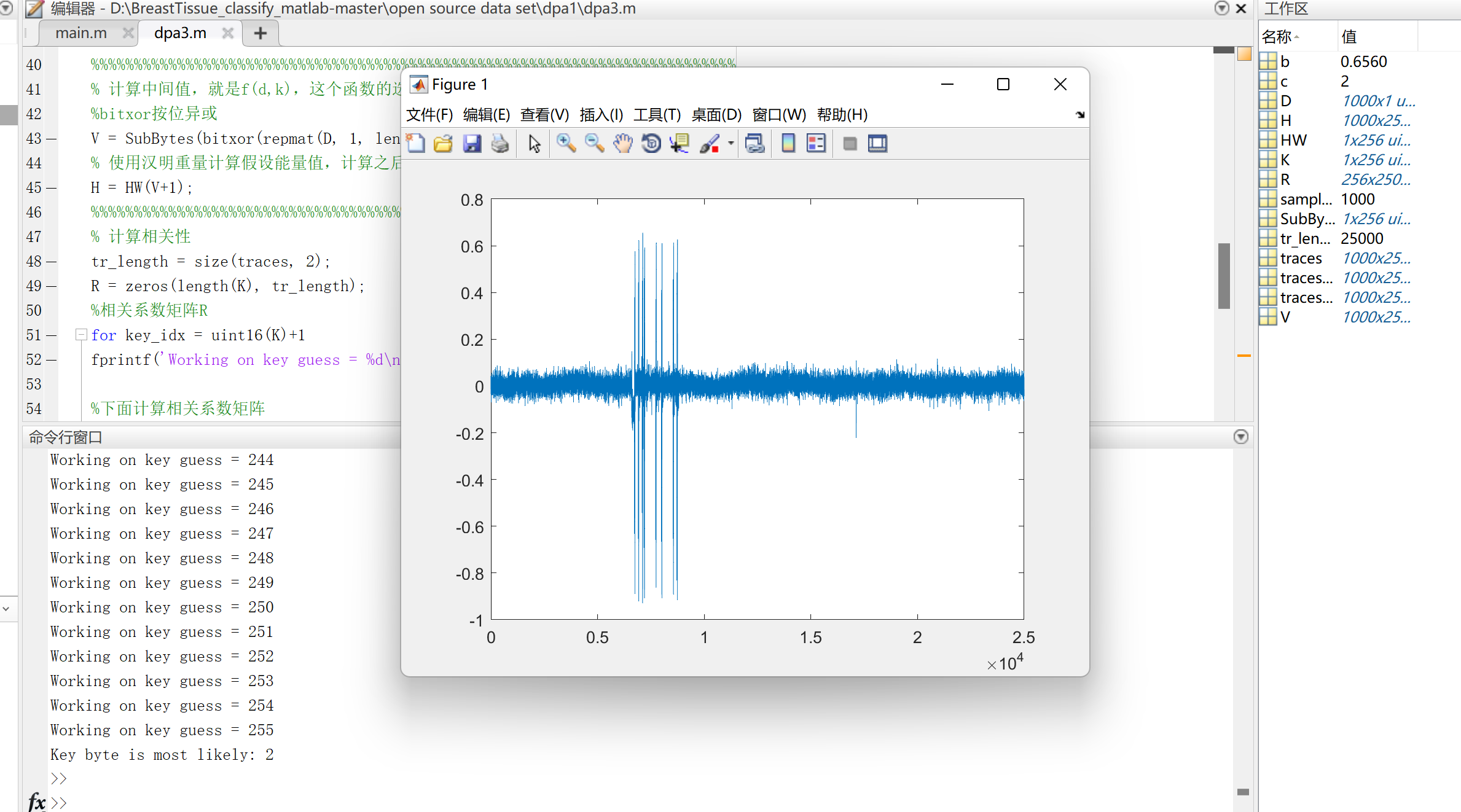Click the Zoom In magnifier tool

coord(566,144)
